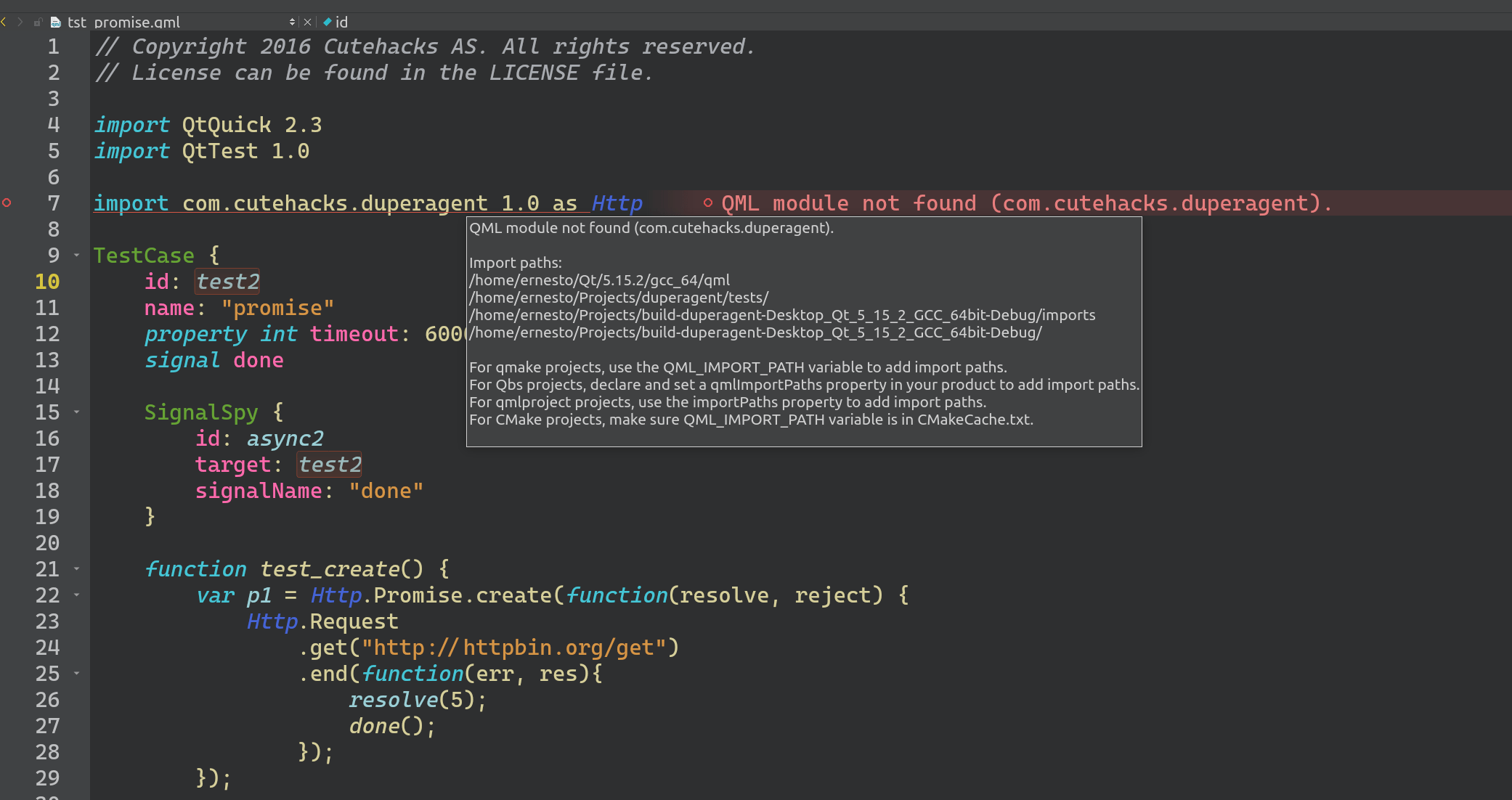Close the tst_promise.qml document

tap(307, 23)
